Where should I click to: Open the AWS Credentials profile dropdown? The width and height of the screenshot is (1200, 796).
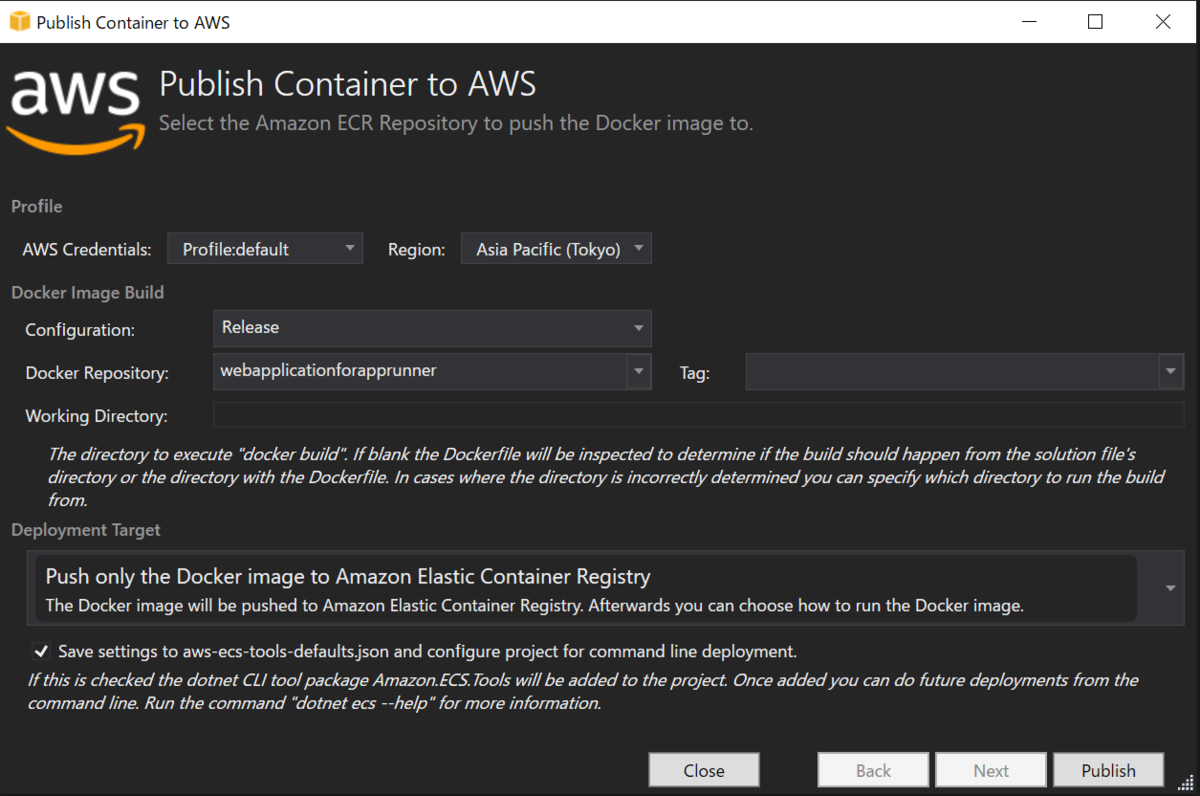click(x=265, y=249)
